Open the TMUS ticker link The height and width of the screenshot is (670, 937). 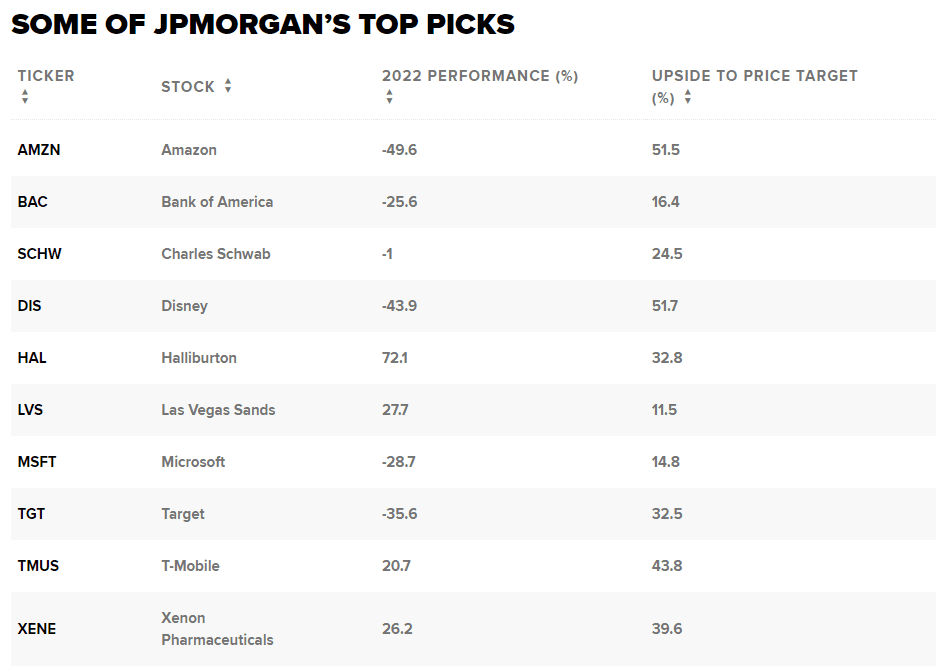[38, 566]
